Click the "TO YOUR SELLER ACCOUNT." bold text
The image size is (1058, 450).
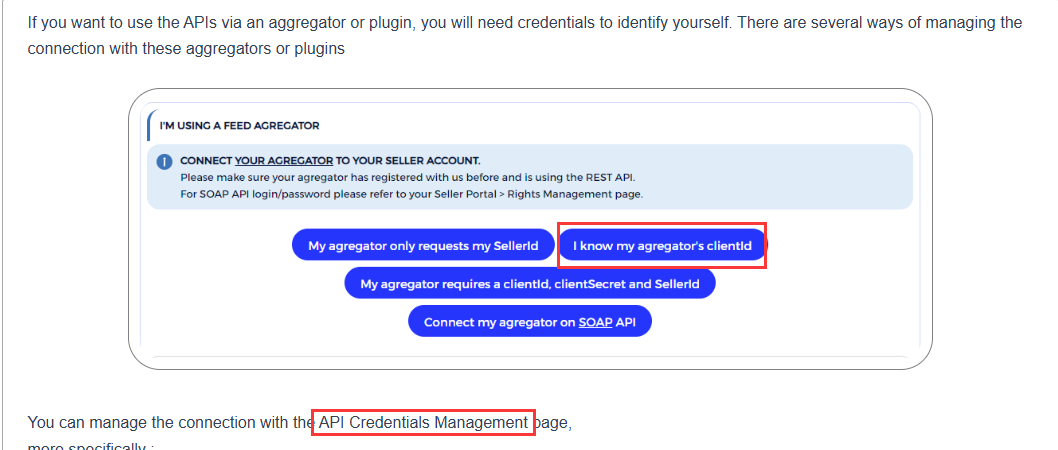(x=408, y=161)
